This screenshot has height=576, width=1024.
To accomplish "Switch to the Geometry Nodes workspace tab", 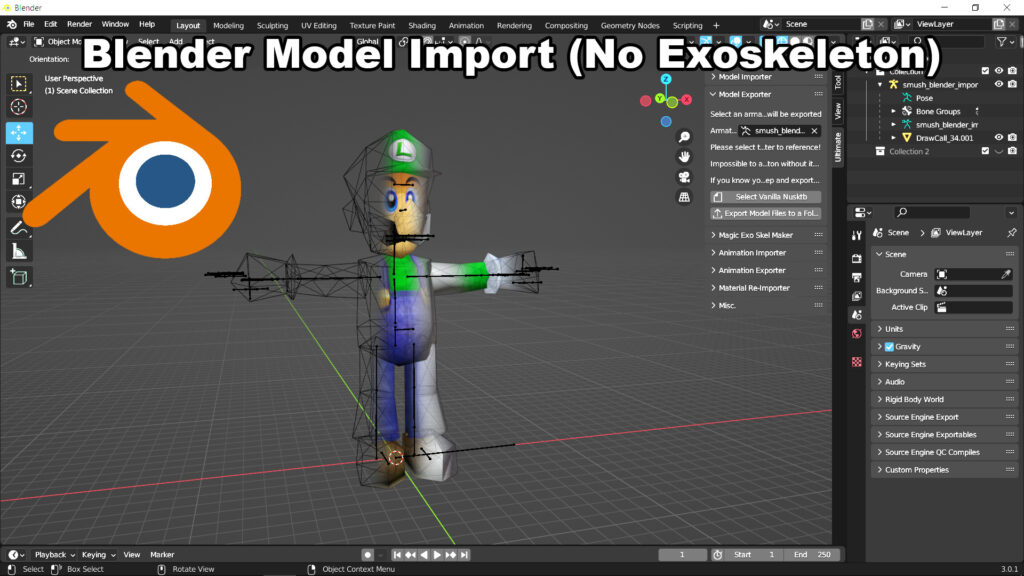I will (630, 25).
